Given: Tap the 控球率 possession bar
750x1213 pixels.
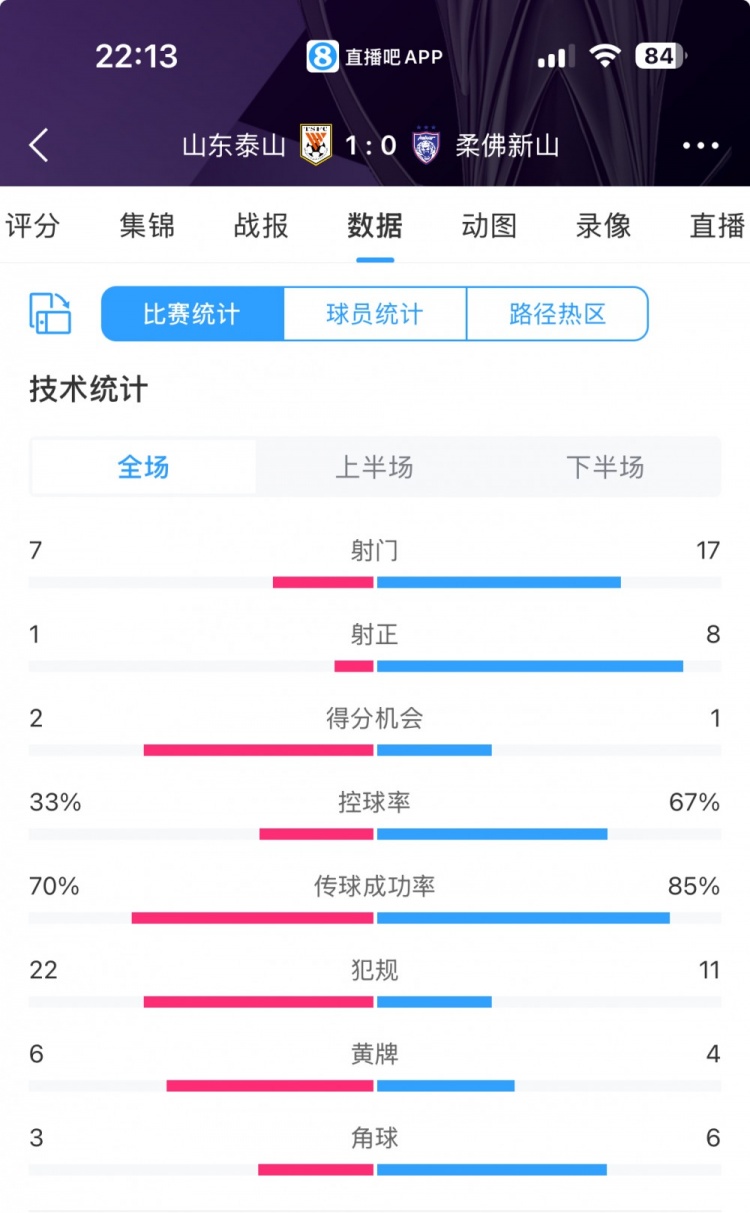Looking at the screenshot, I should [x=375, y=834].
